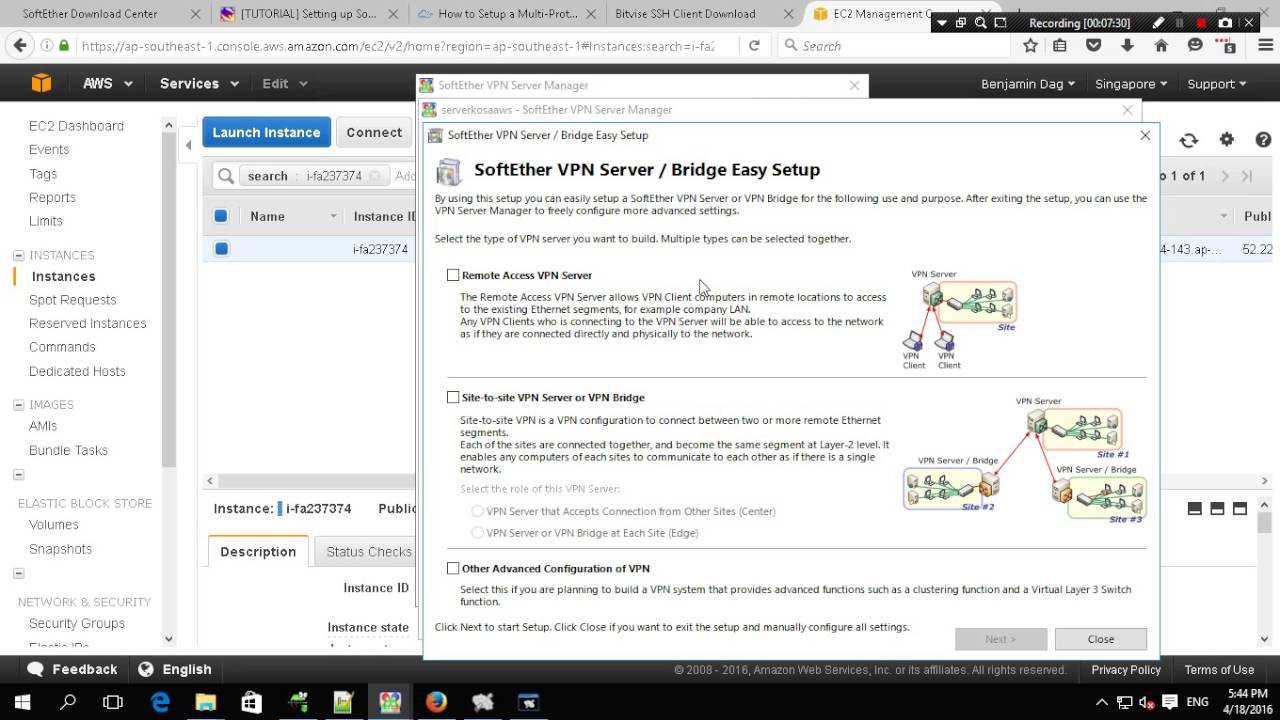Click the chat smiley icon in Firefox toolbar

coord(1195,45)
